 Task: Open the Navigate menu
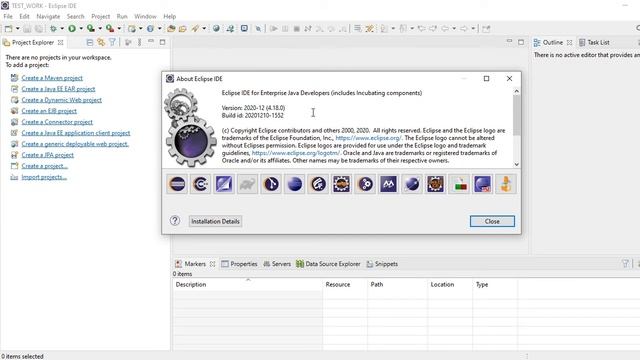(48, 16)
